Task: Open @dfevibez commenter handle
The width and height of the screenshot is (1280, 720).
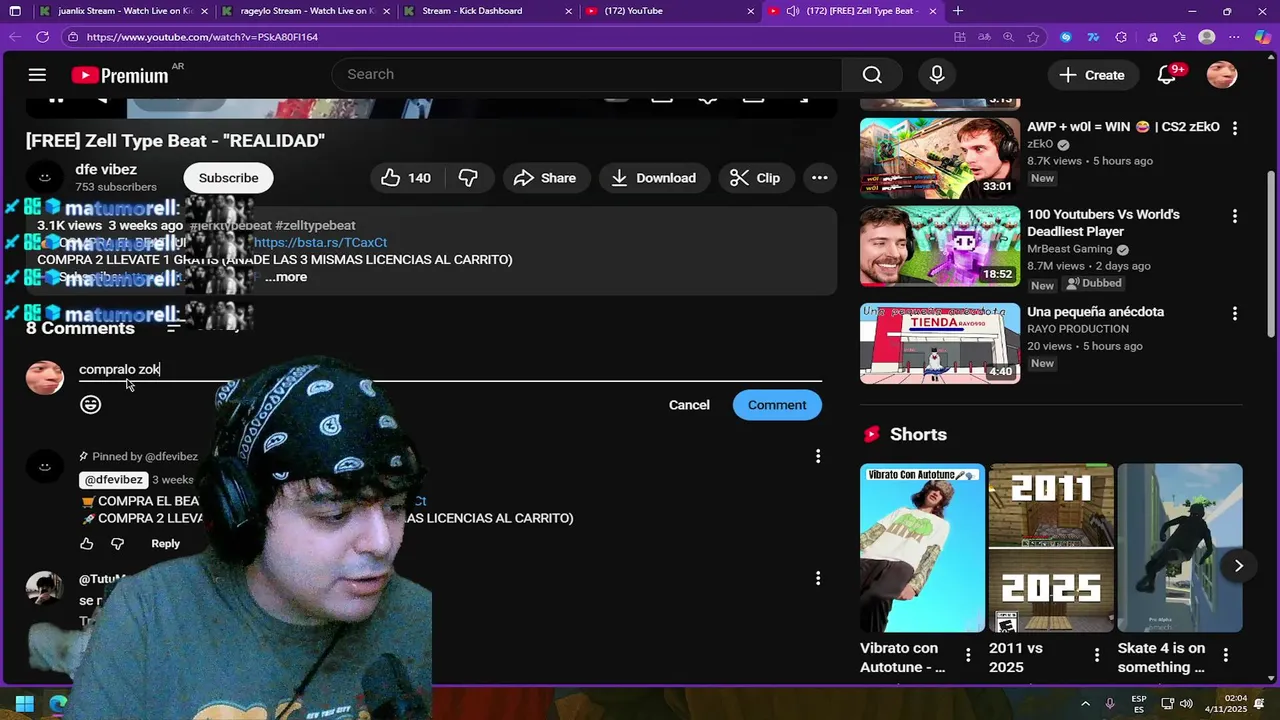Action: (113, 480)
